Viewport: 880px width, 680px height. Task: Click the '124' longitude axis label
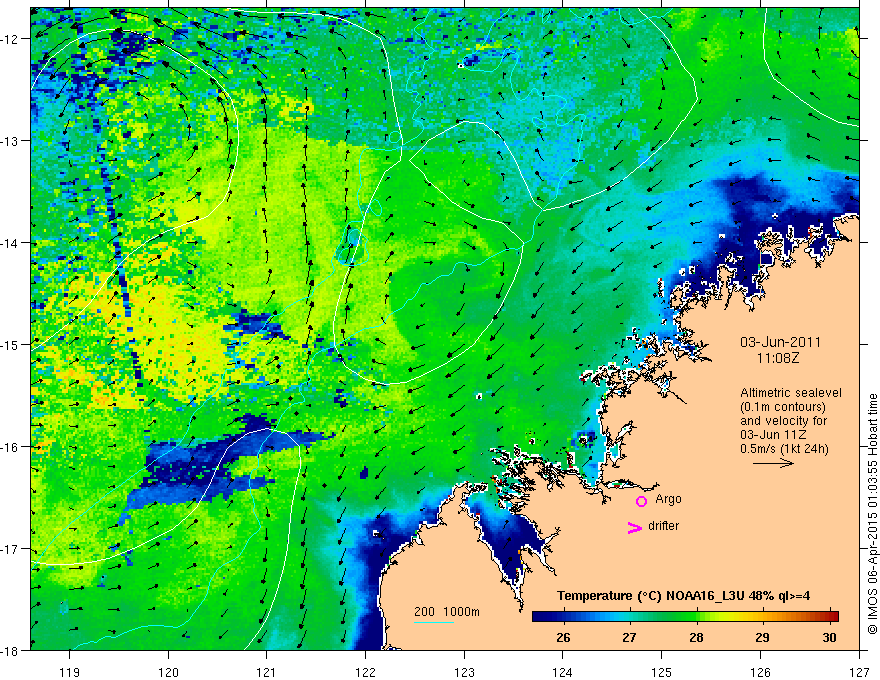pyautogui.click(x=563, y=672)
